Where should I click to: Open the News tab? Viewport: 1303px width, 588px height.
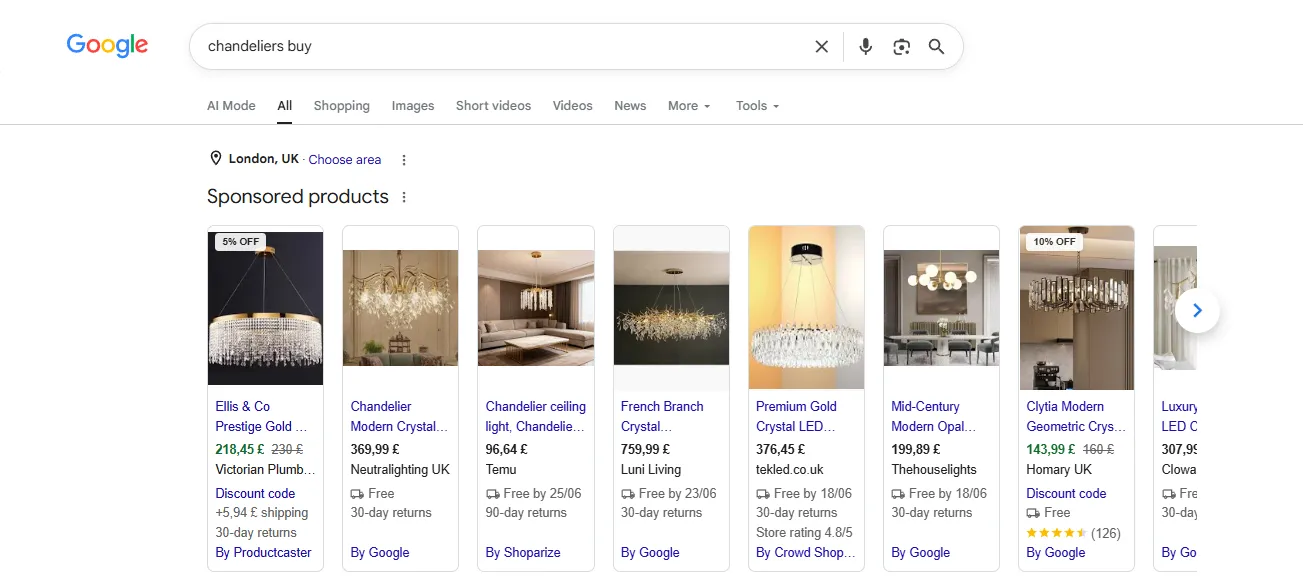point(630,105)
